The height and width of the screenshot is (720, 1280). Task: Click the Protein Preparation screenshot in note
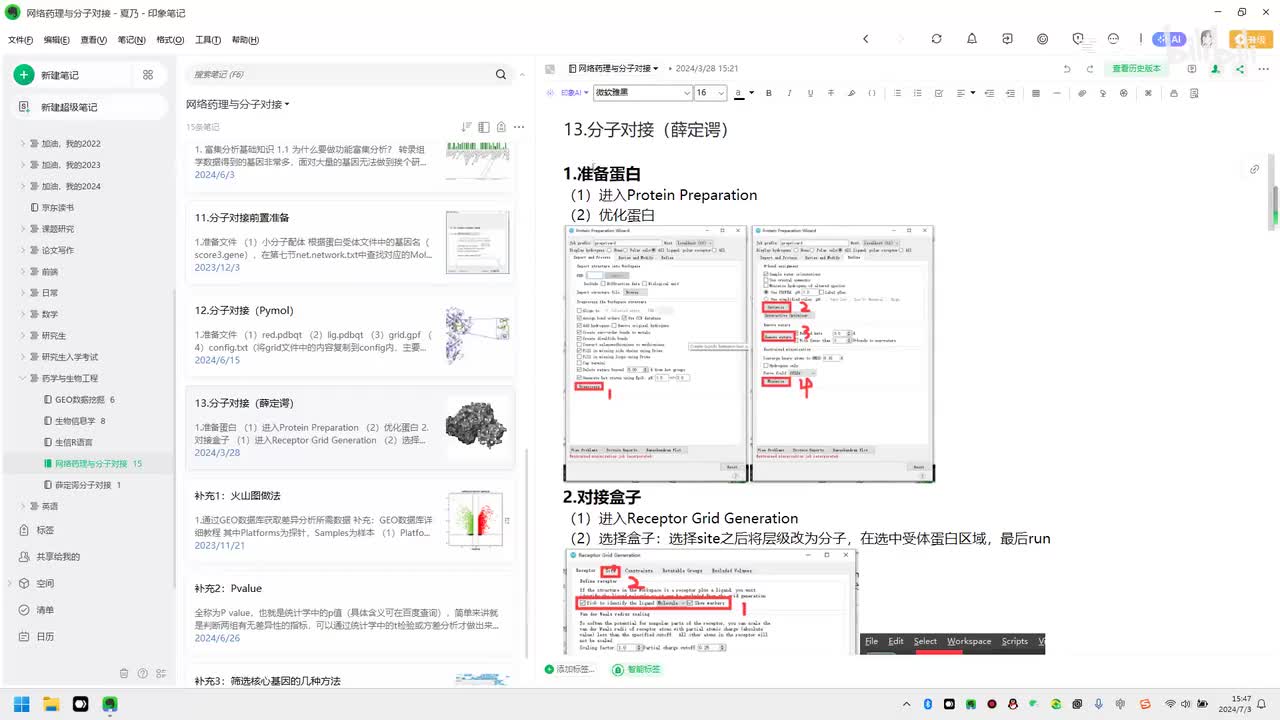(x=749, y=354)
